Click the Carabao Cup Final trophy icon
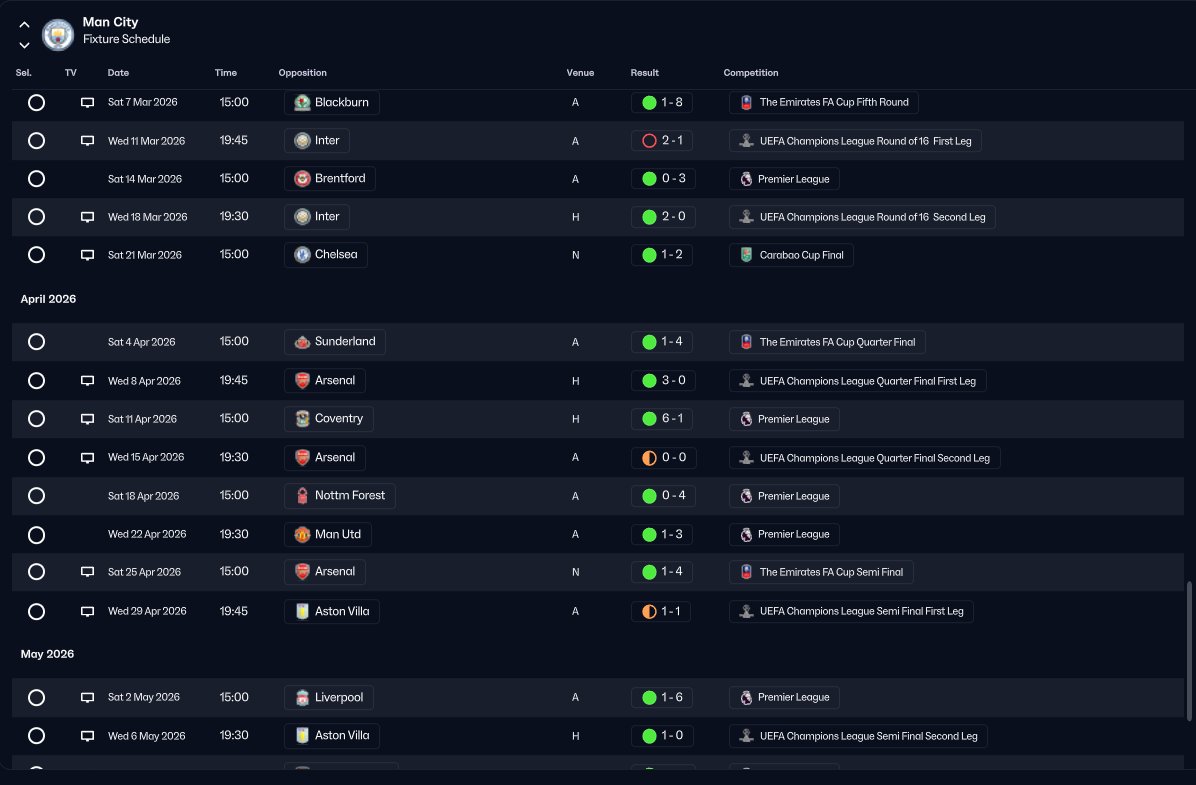This screenshot has height=785, width=1196. coord(746,255)
